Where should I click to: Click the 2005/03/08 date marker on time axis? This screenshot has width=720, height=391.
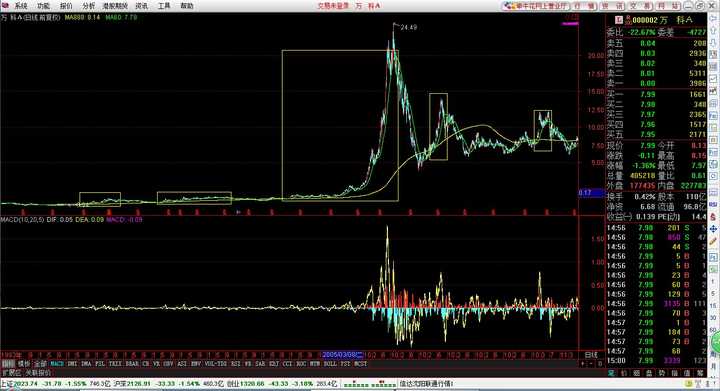(x=343, y=355)
